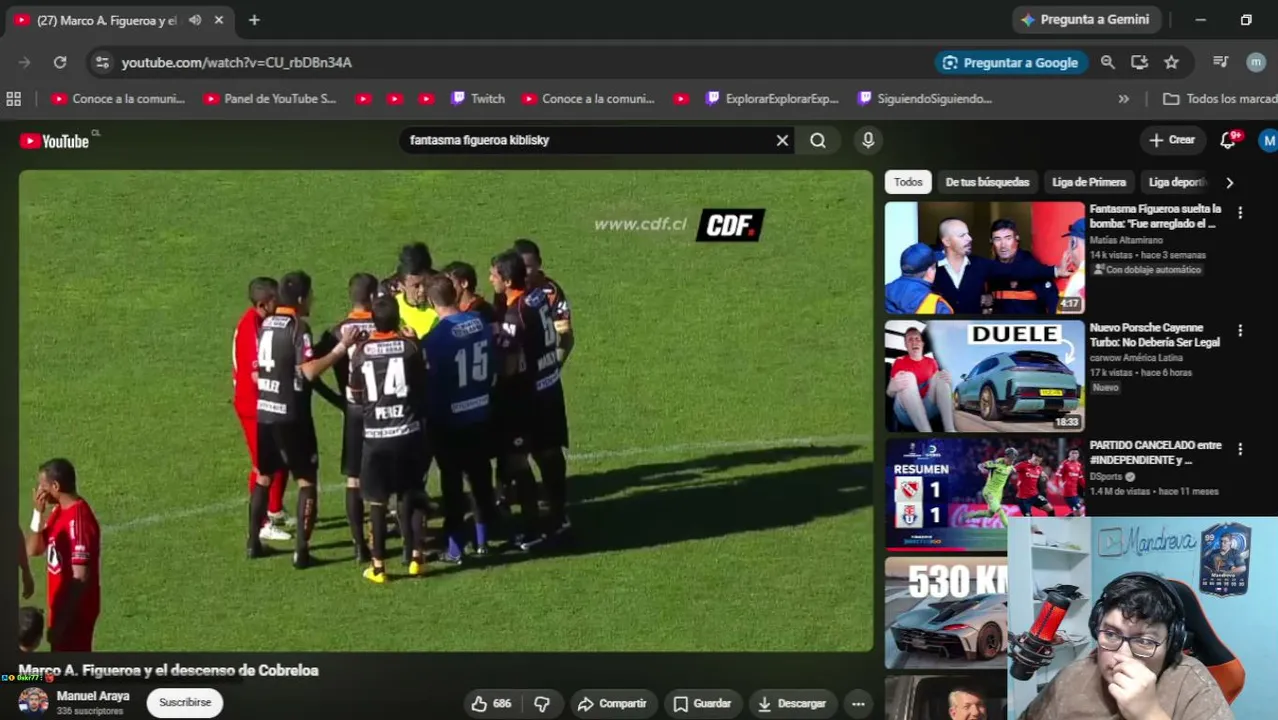
Task: Open a new browser tab
Action: pyautogui.click(x=254, y=20)
